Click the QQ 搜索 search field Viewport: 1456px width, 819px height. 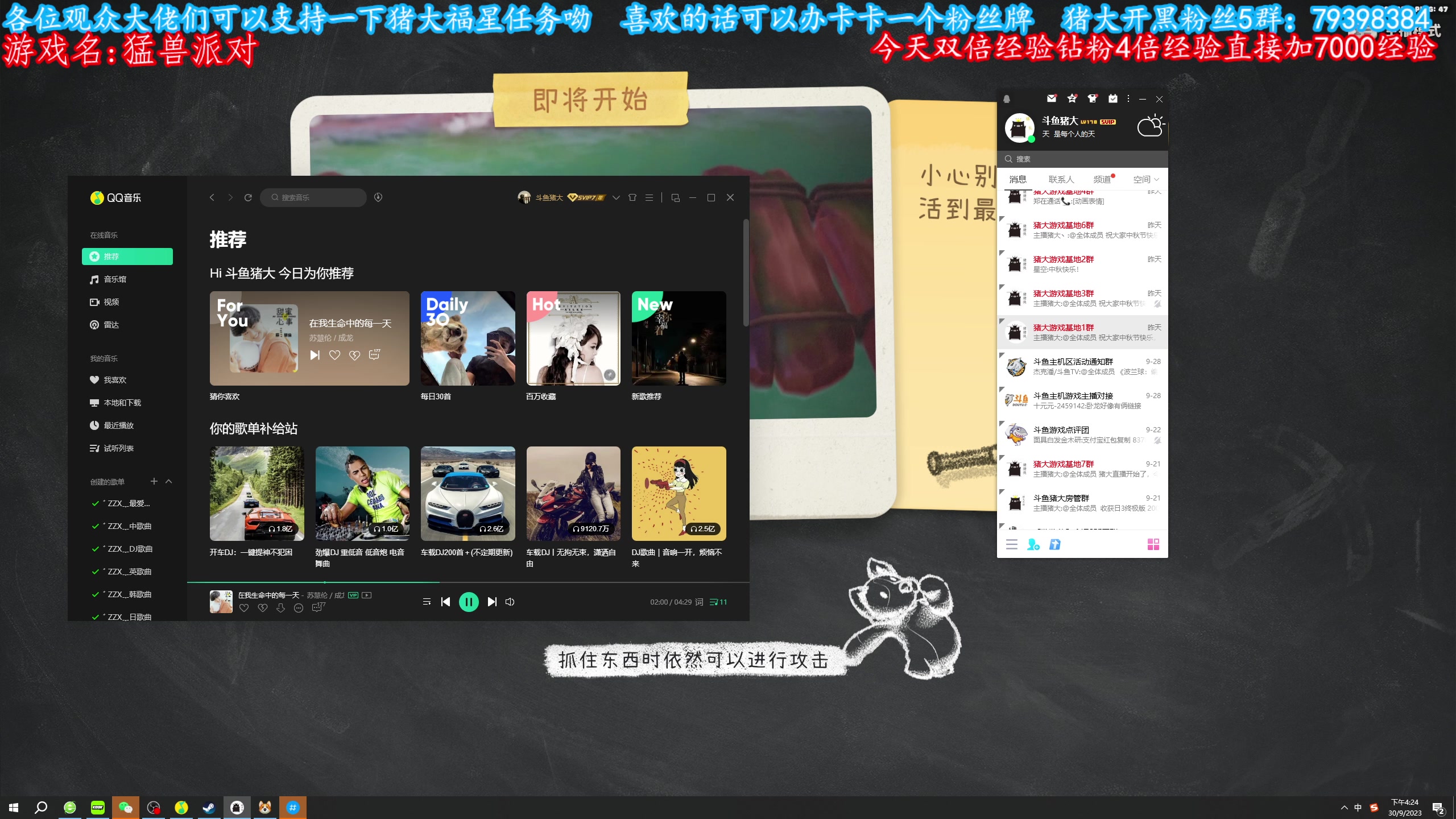pyautogui.click(x=1082, y=159)
